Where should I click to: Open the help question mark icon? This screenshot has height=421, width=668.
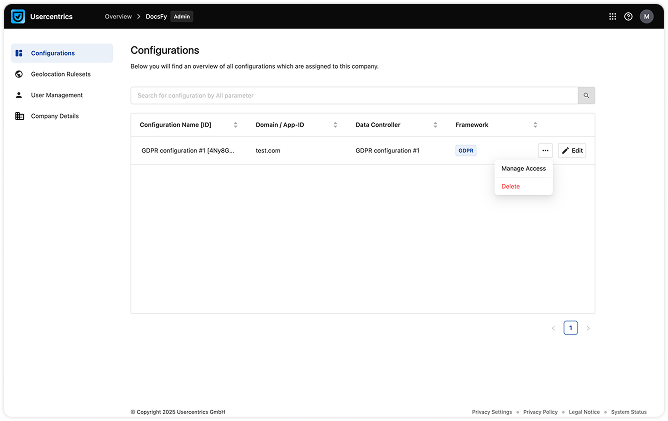[628, 16]
